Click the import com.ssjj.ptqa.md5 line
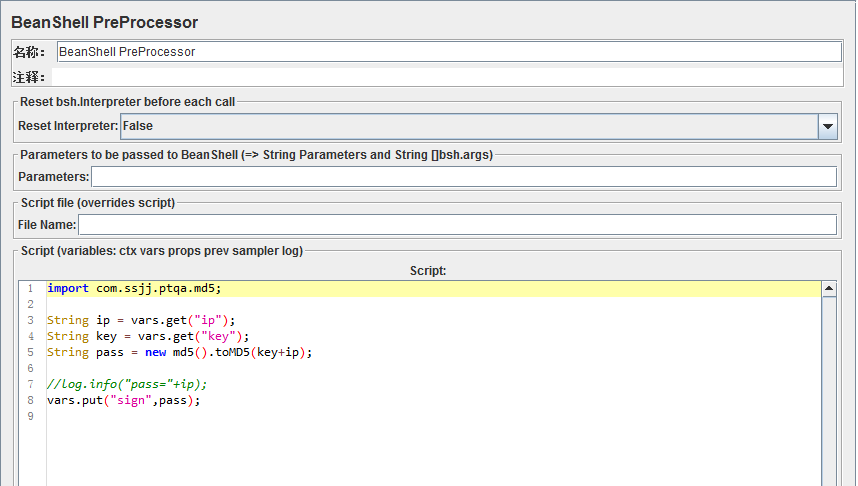Image resolution: width=858 pixels, height=486 pixels. tap(134, 288)
